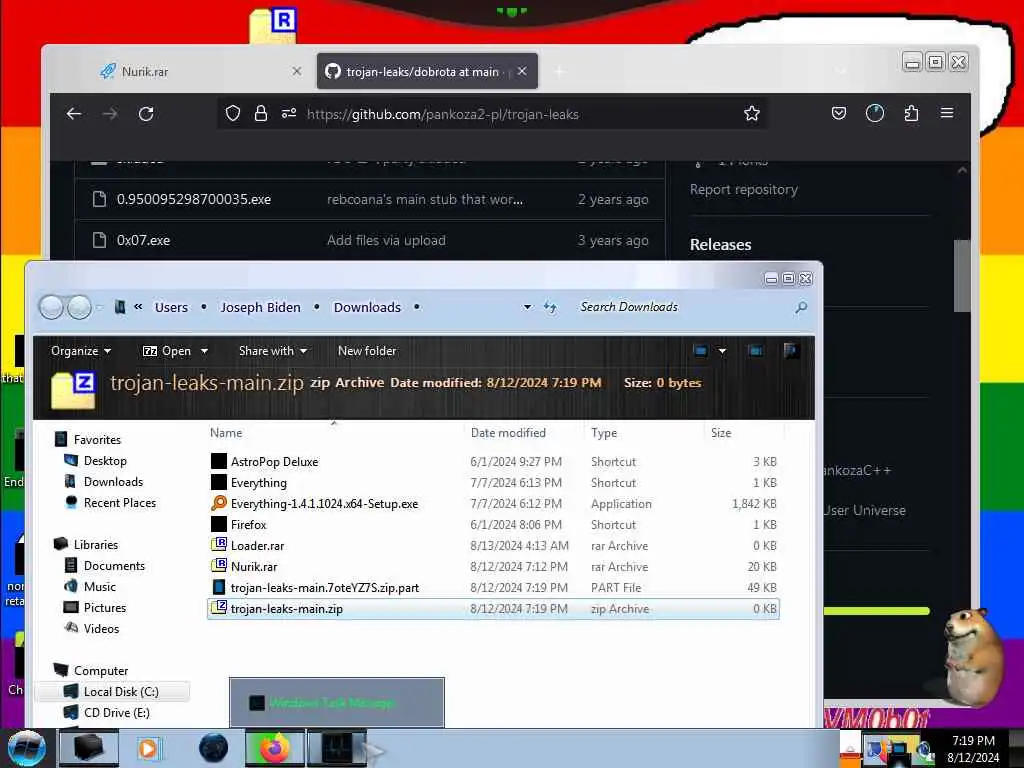
Task: Click the Explorer forward navigation button
Action: pos(79,307)
